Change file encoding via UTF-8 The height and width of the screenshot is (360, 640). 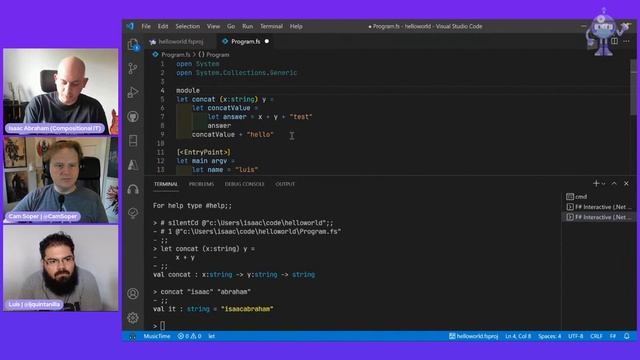[x=576, y=336]
